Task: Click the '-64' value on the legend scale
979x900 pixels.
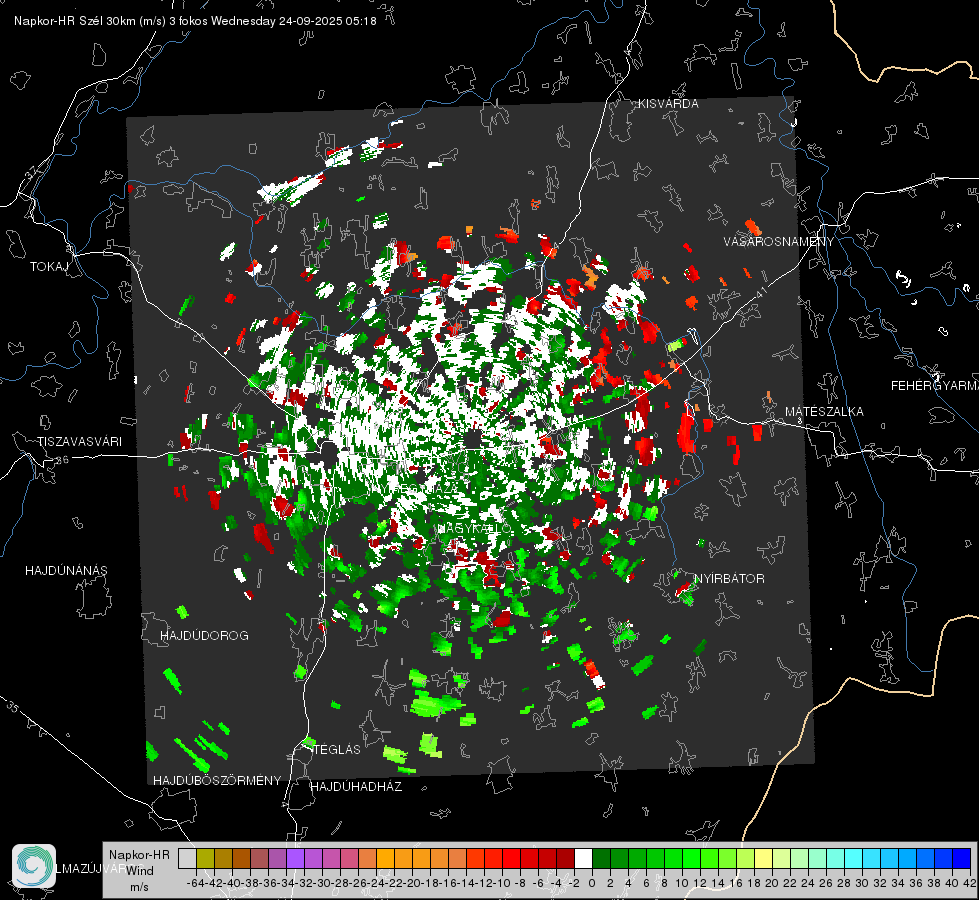Action: (x=196, y=883)
